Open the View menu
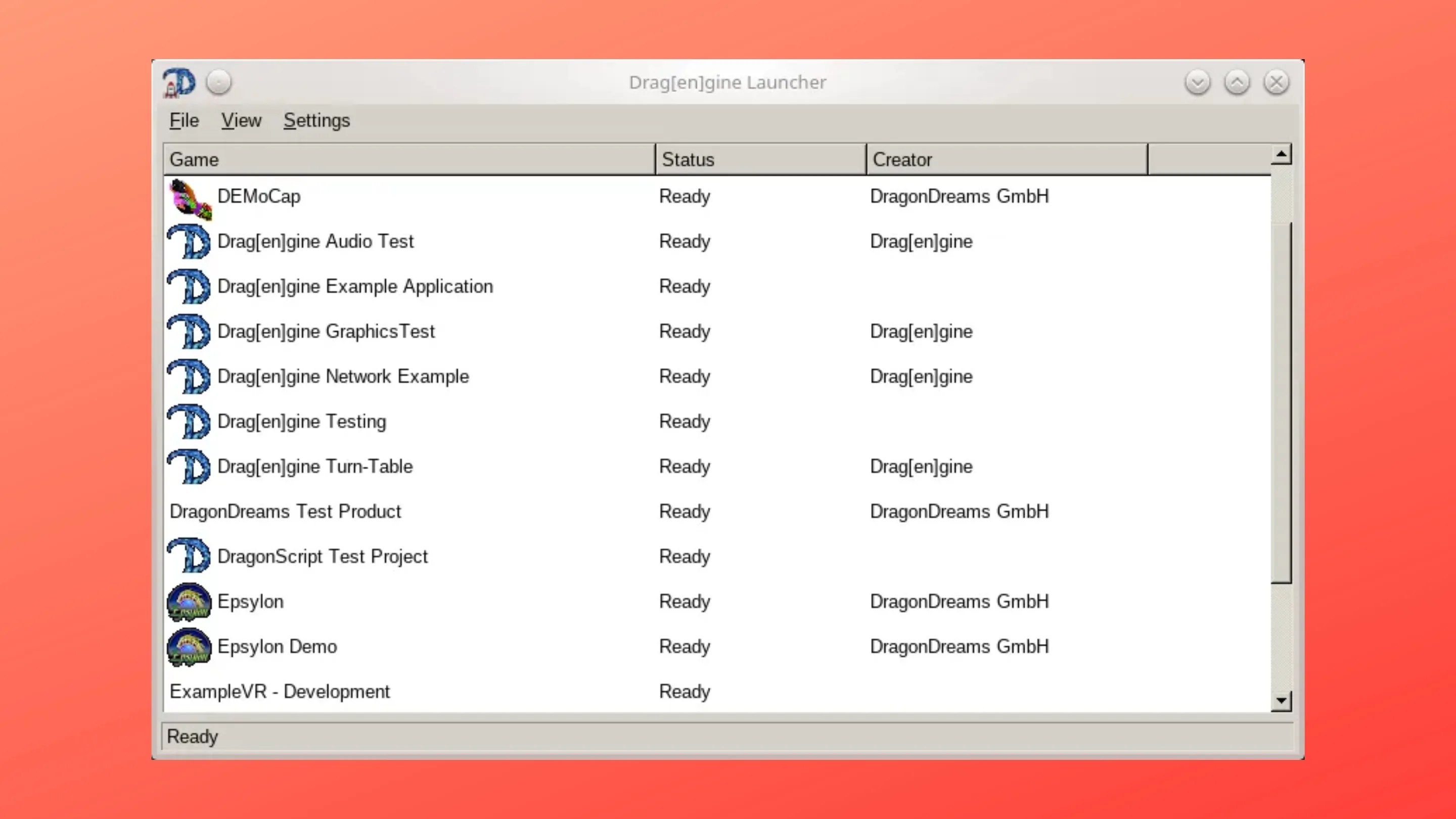 241,120
